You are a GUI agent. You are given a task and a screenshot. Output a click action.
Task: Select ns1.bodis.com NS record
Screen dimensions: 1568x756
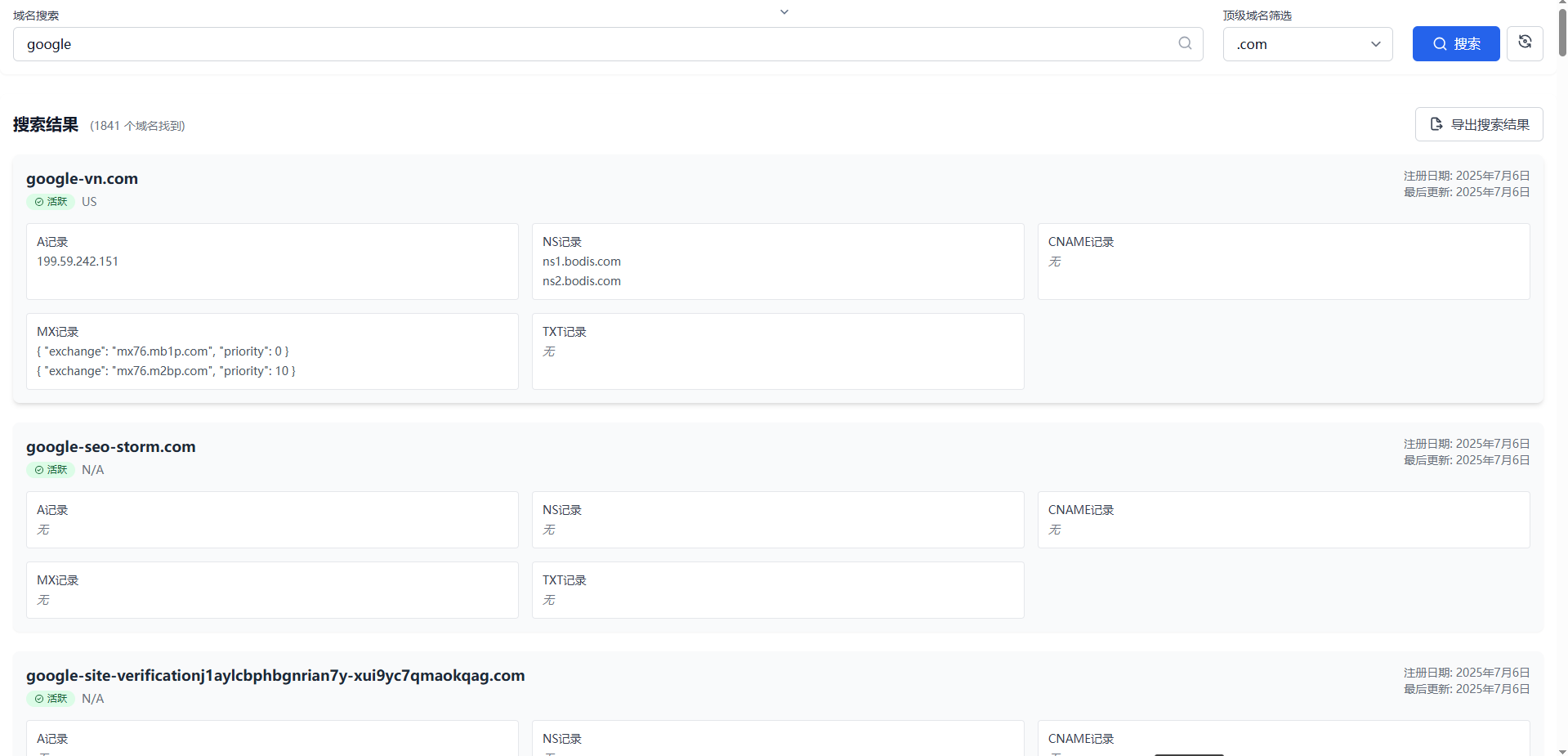[x=582, y=262]
